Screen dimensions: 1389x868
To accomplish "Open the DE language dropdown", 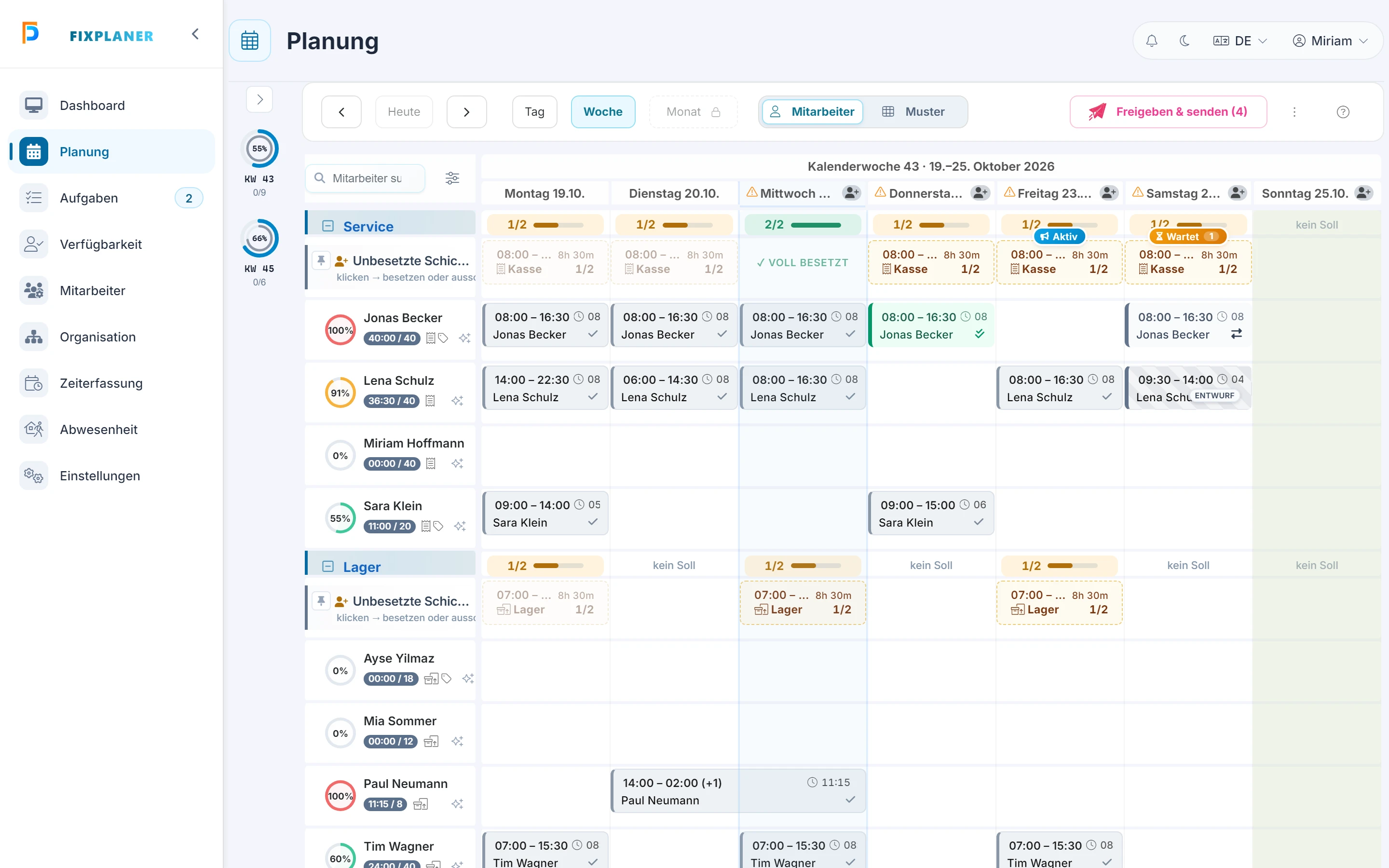I will point(1240,41).
